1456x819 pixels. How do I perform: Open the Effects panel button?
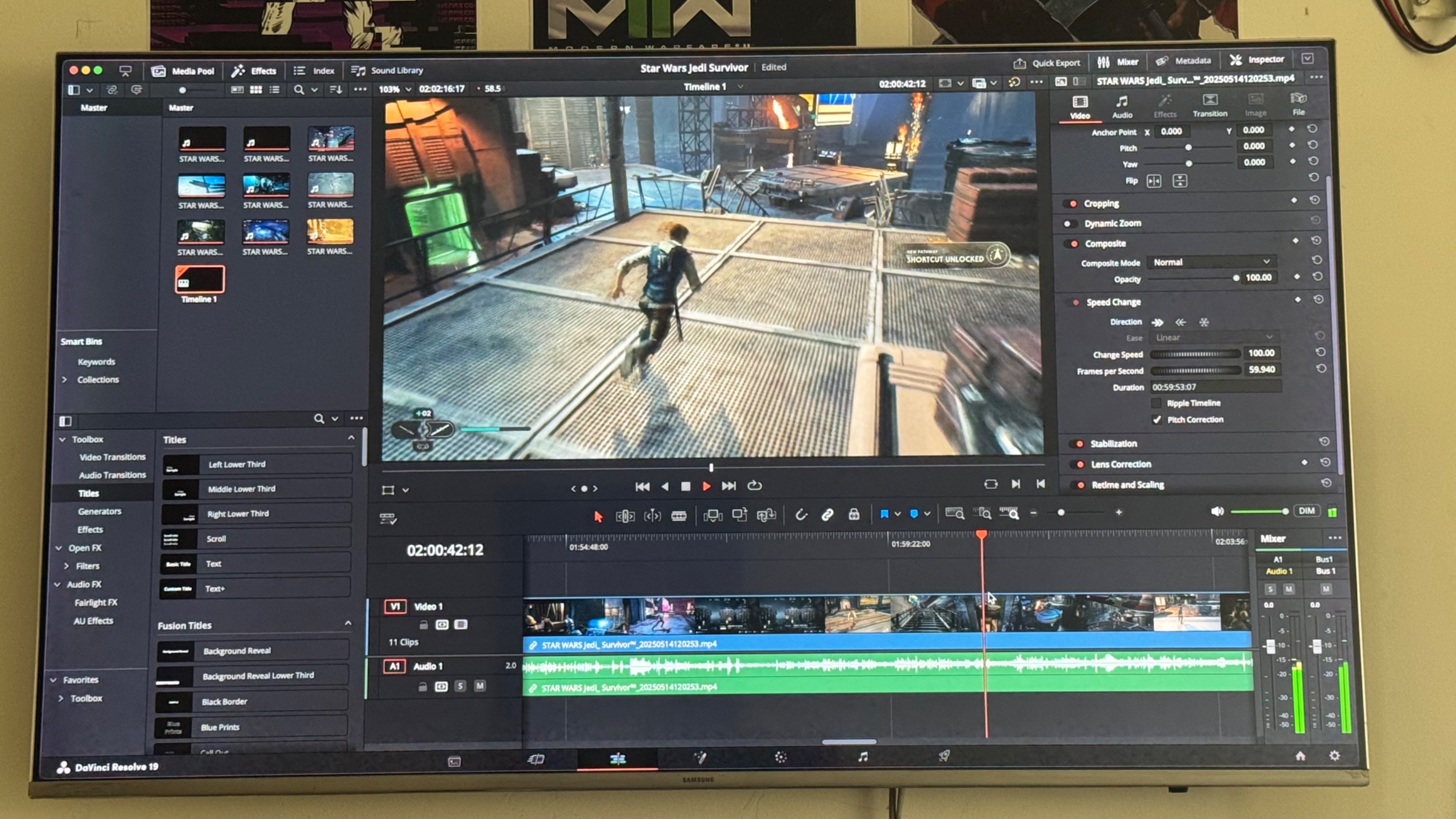(x=254, y=71)
